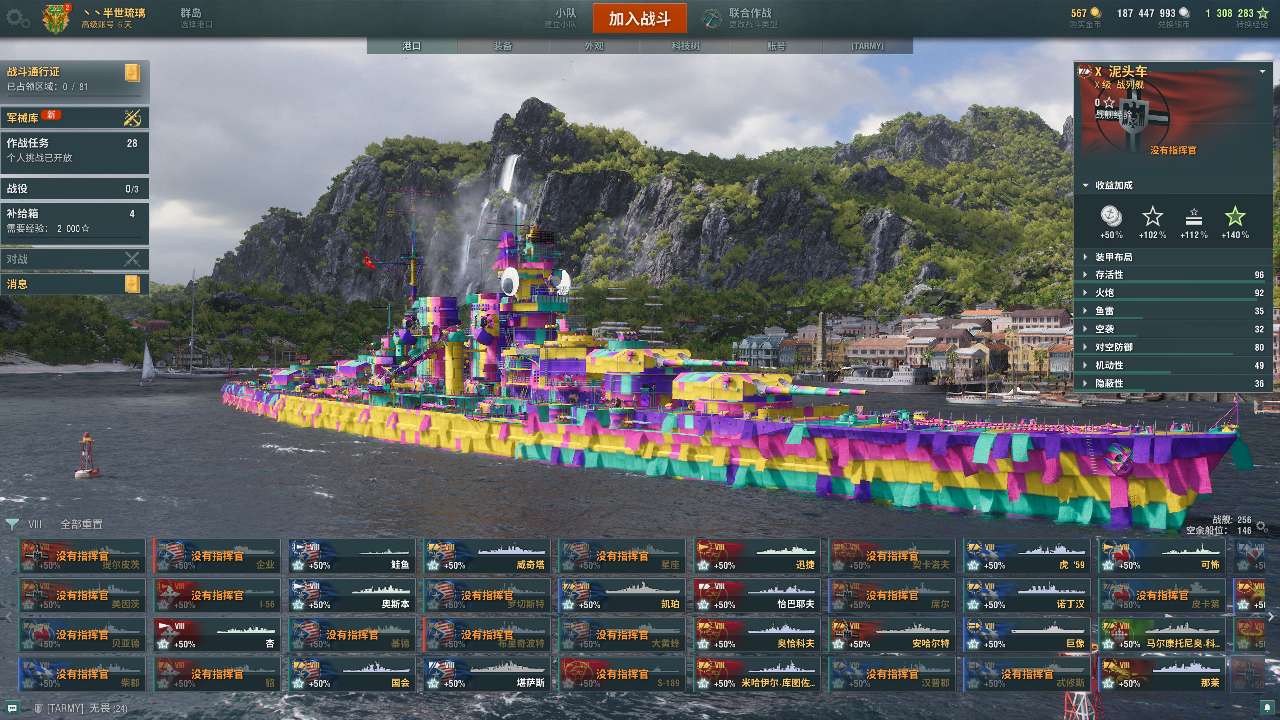Click the free XP star icon
1280x720 pixels.
(1262, 13)
